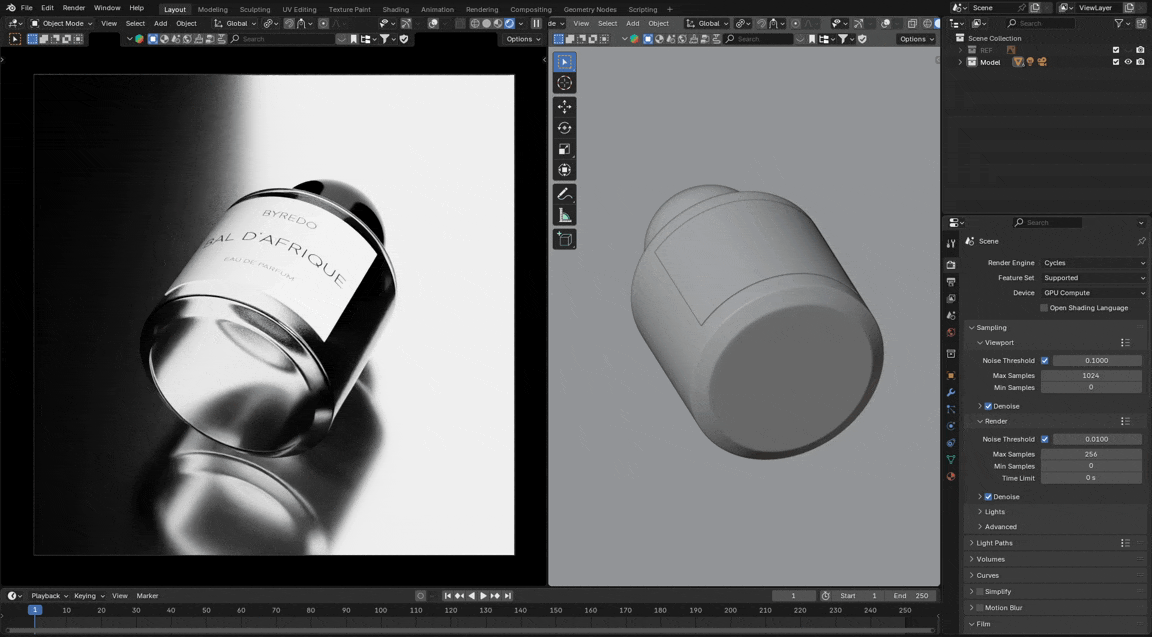Select the Rotate tool
Viewport: 1152px width, 637px height.
click(564, 128)
